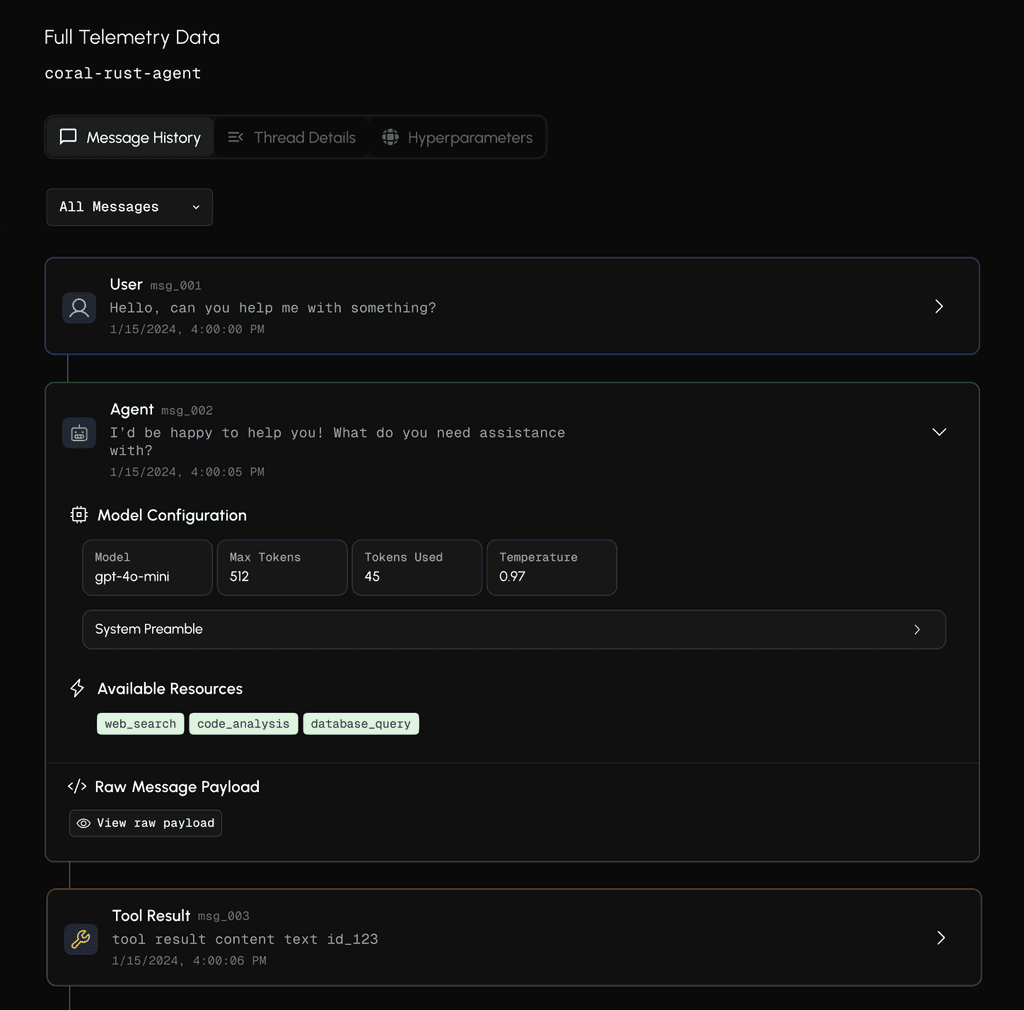This screenshot has width=1024, height=1010.
Task: Toggle the database_query resource badge
Action: click(x=361, y=723)
